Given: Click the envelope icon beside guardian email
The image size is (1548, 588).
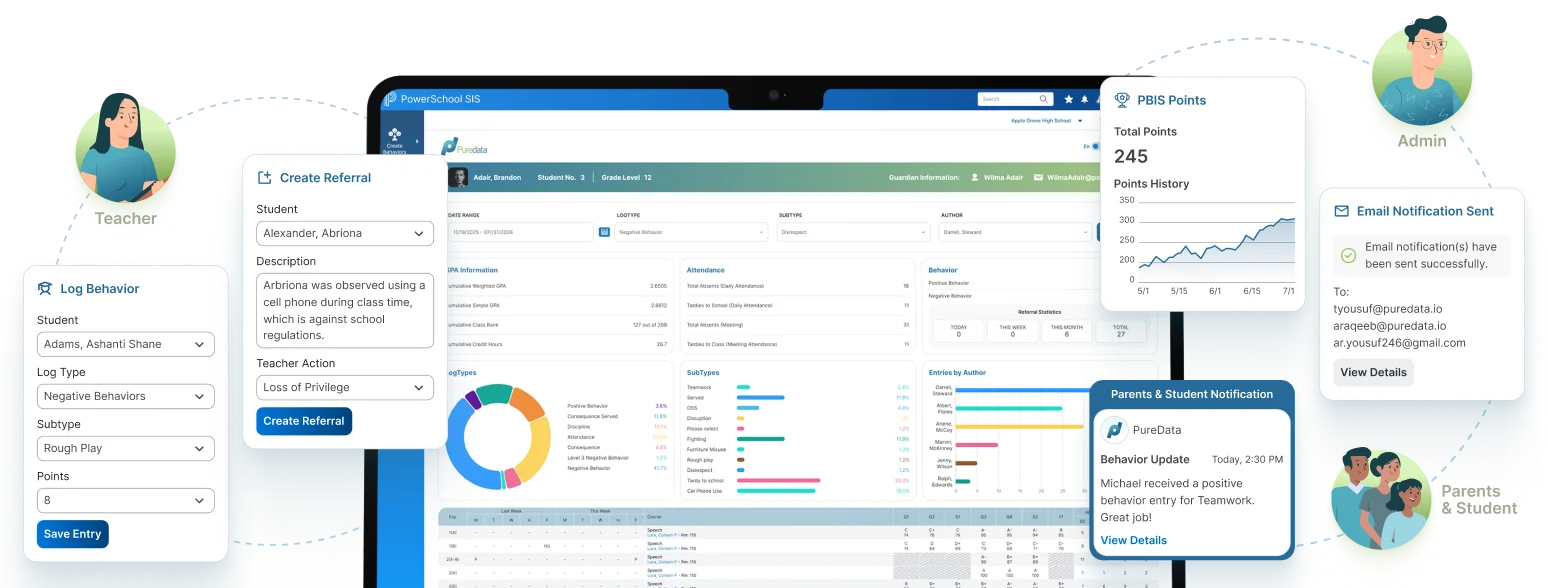Looking at the screenshot, I should [x=1038, y=177].
